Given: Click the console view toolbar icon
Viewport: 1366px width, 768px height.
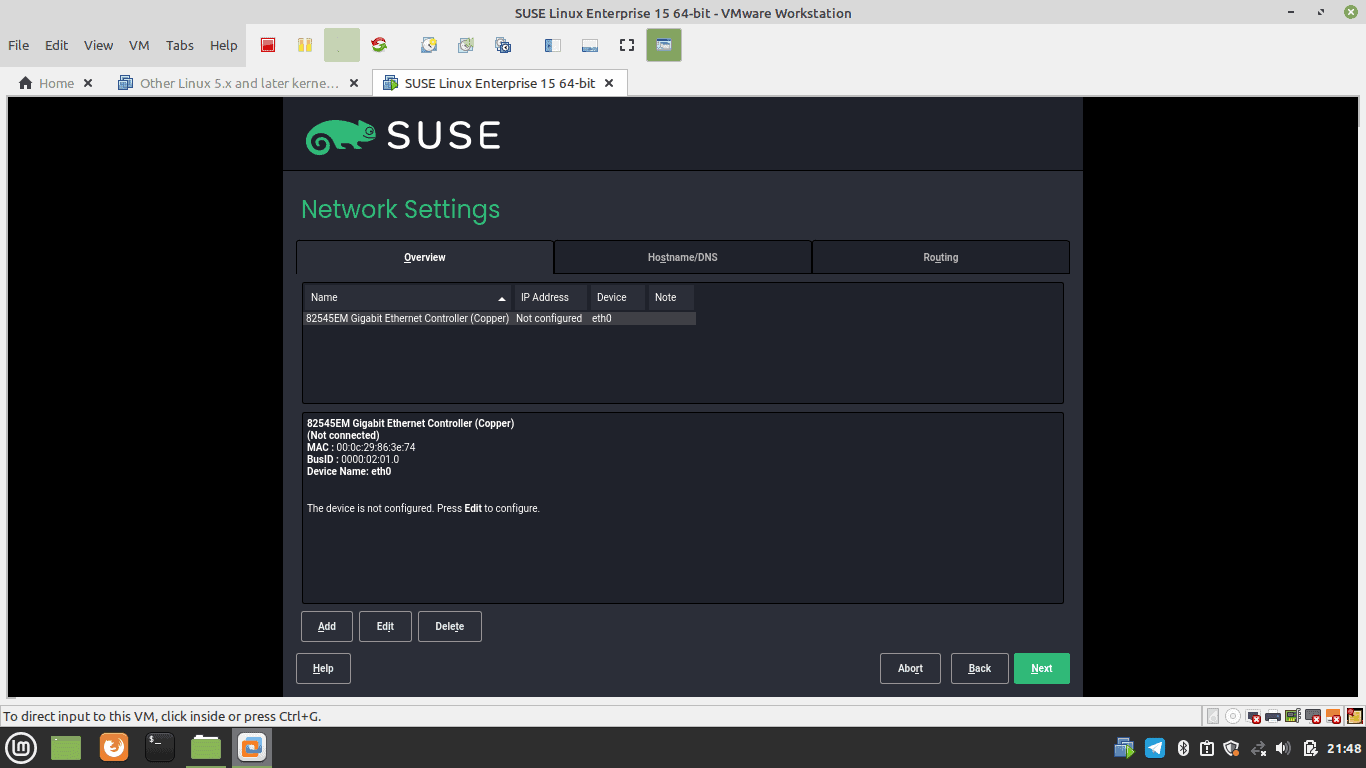Looking at the screenshot, I should tap(664, 45).
